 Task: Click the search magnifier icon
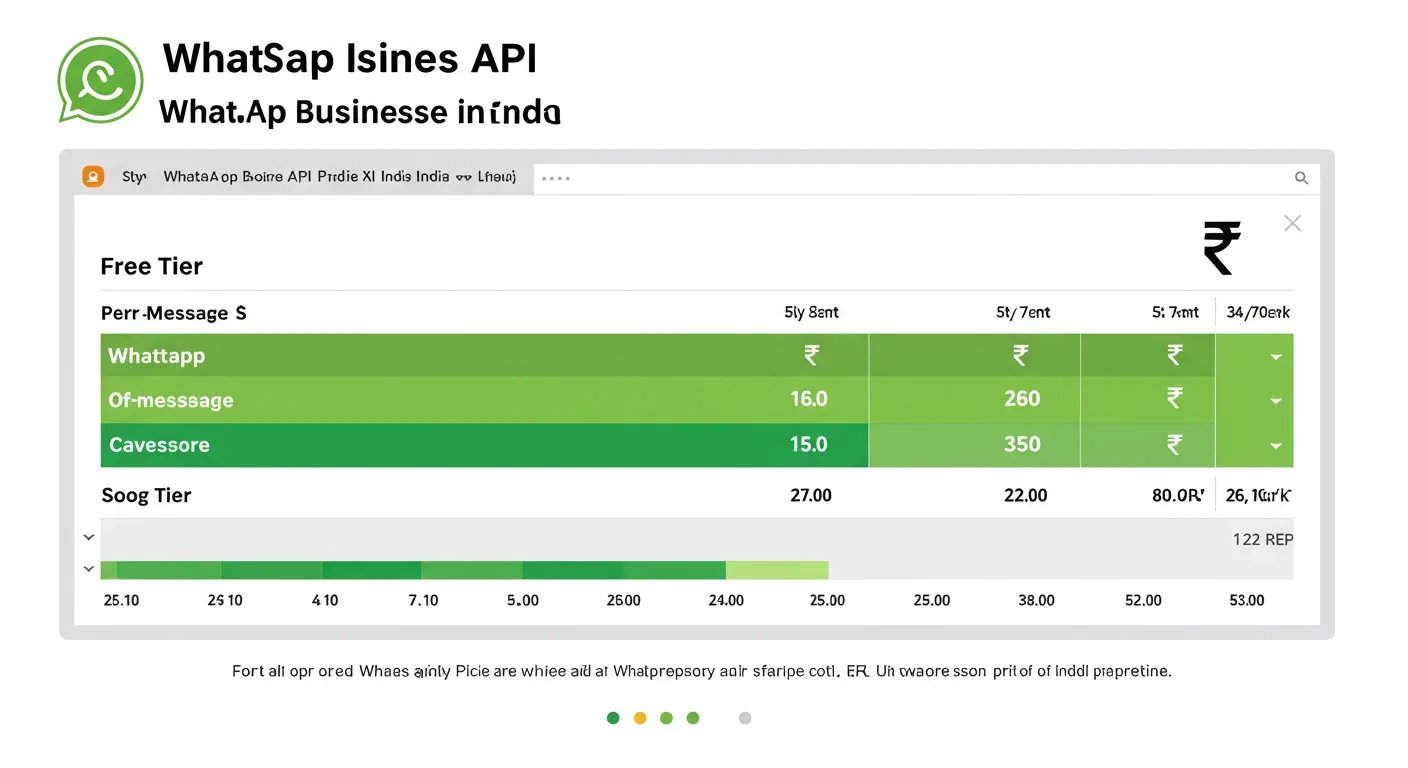click(x=1301, y=178)
